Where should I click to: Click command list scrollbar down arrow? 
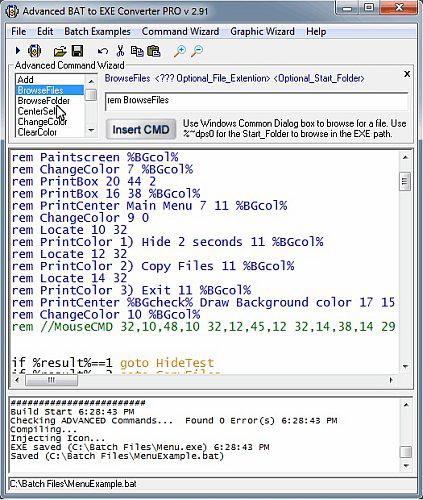pyautogui.click(x=91, y=130)
